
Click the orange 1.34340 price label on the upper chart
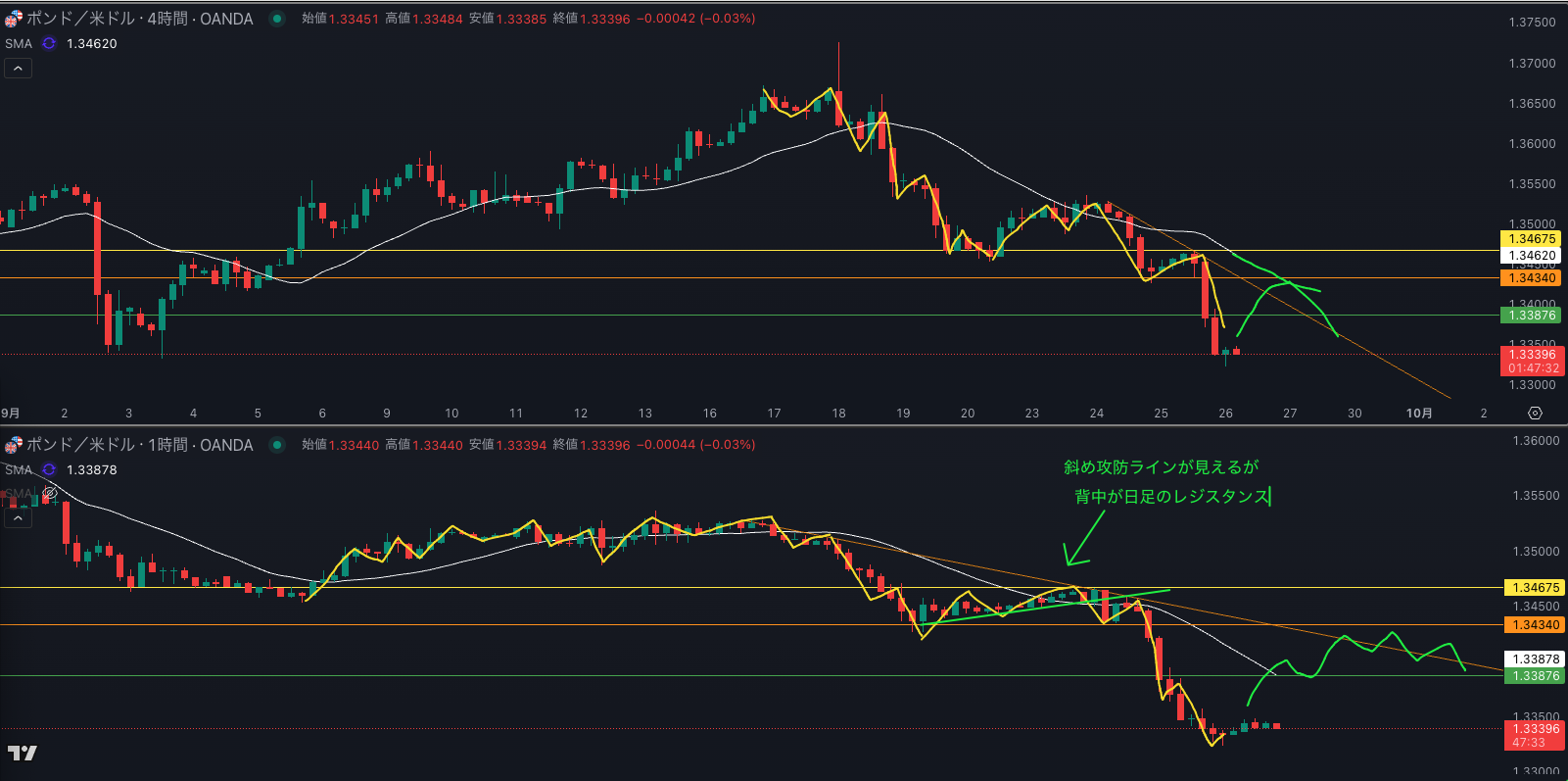[1531, 278]
